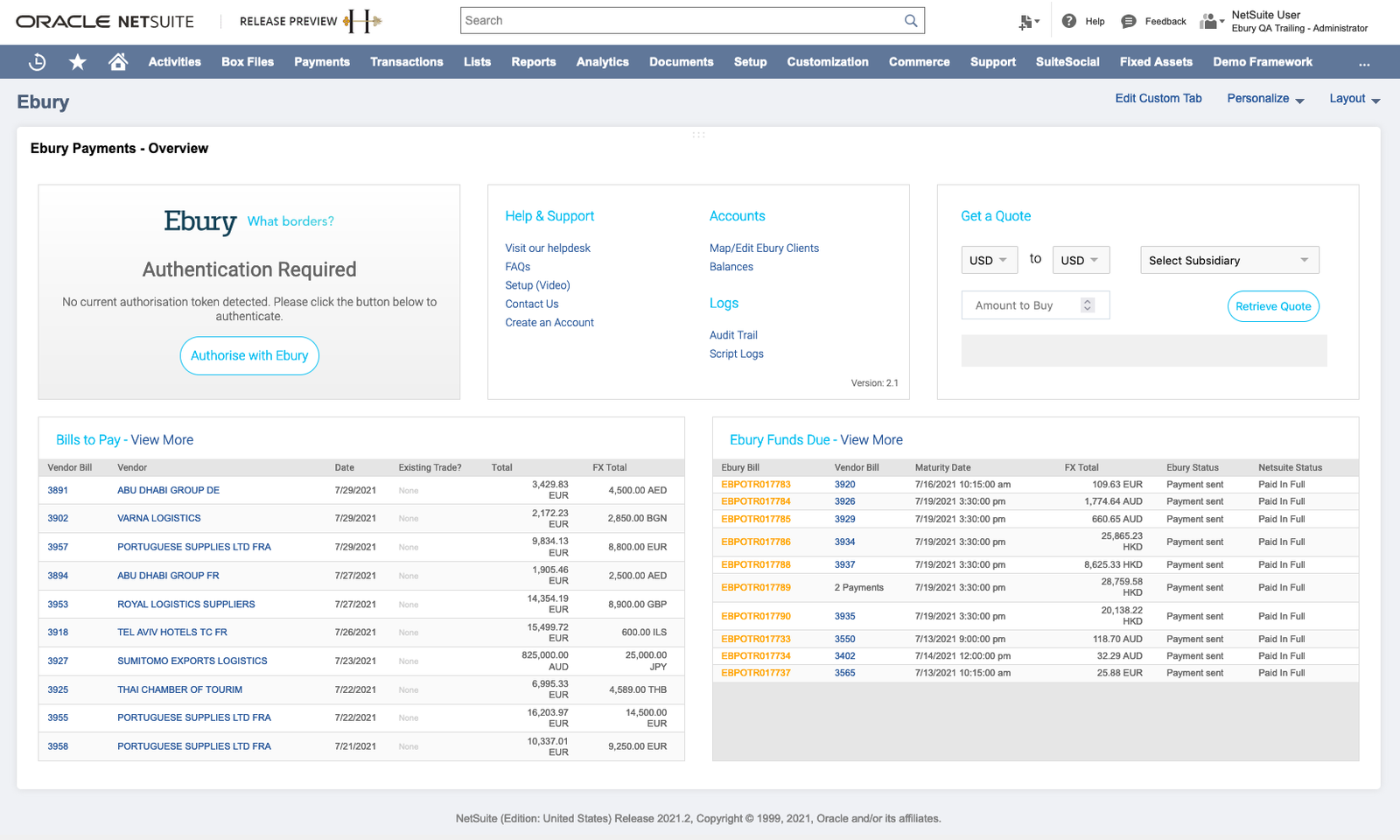Click the search magnifier icon
The image size is (1400, 840).
pyautogui.click(x=911, y=20)
